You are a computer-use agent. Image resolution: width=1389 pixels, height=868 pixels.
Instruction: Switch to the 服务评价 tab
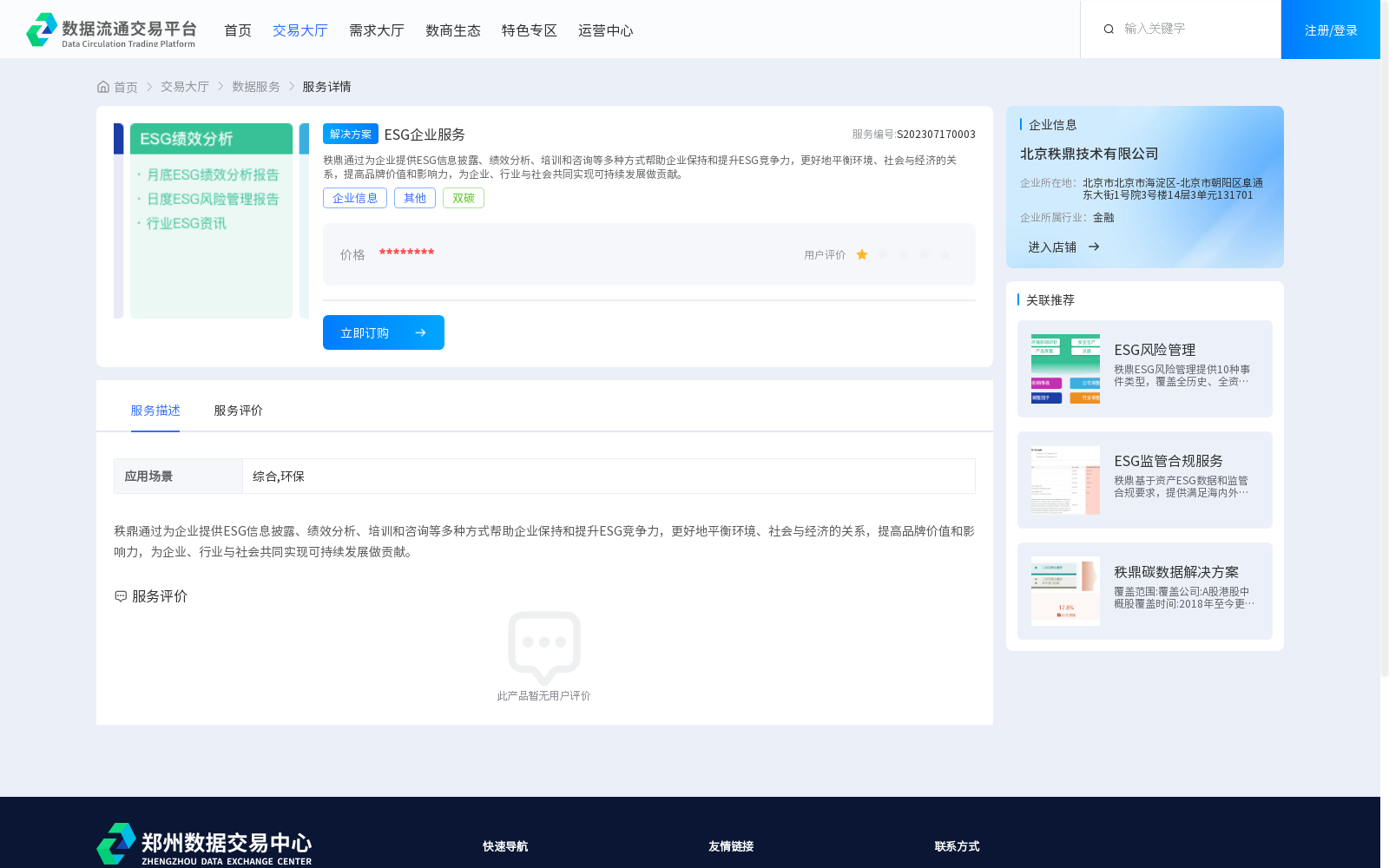point(239,411)
